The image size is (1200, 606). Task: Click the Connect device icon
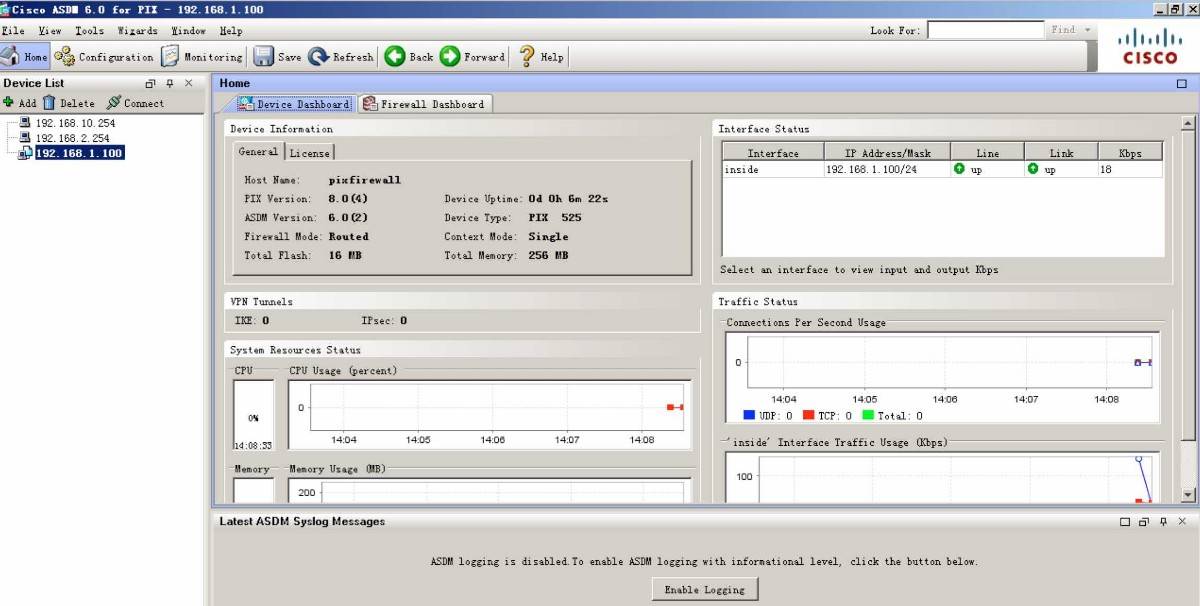pos(114,103)
